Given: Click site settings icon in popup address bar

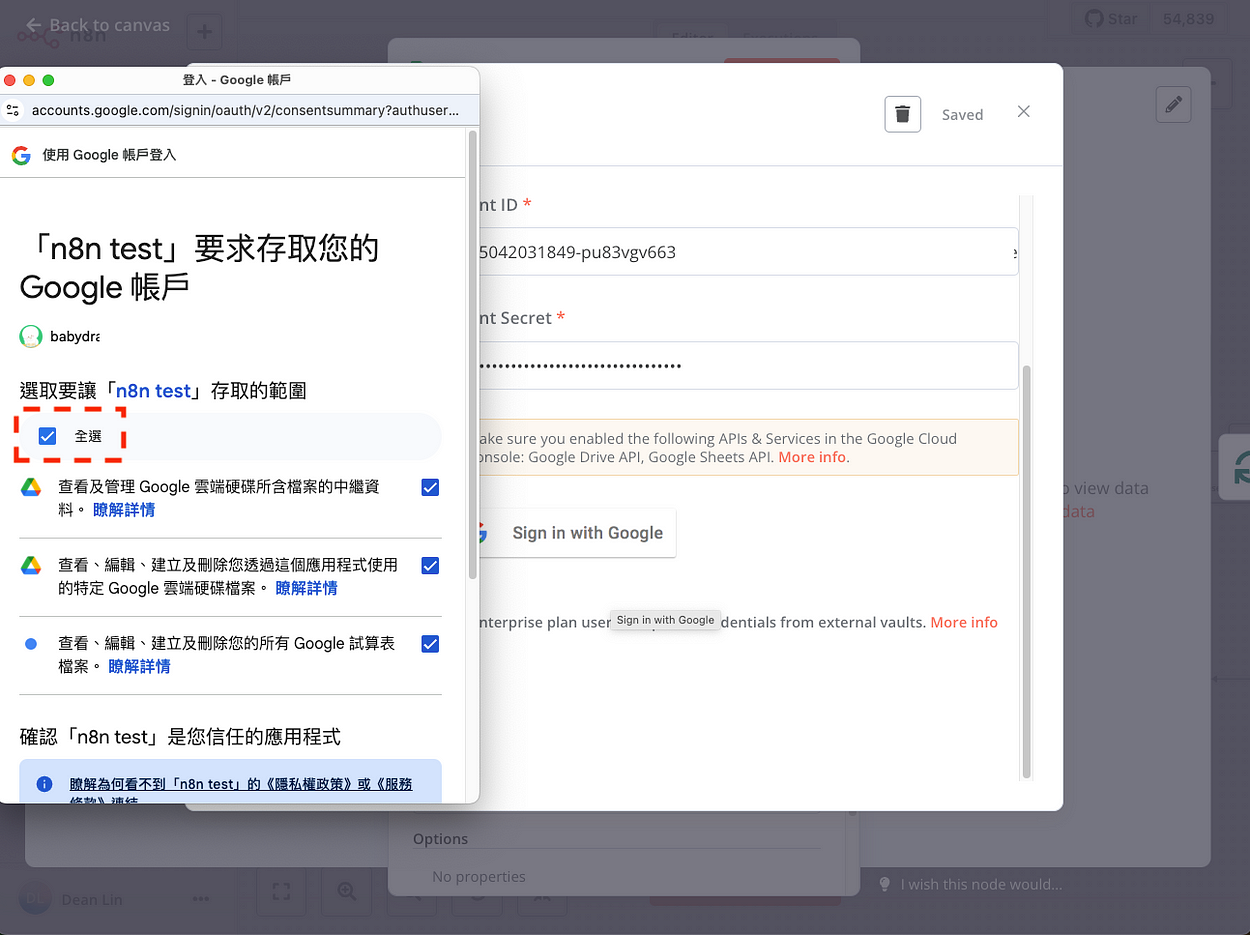Looking at the screenshot, I should tap(13, 110).
